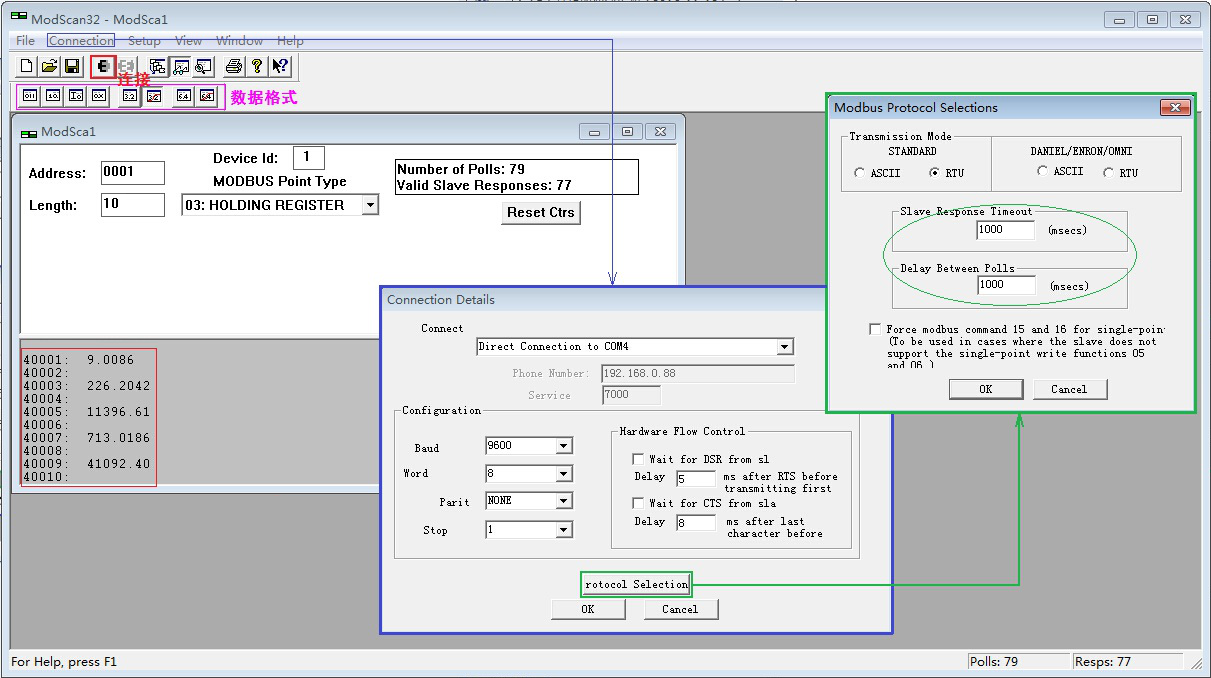
Task: Select DANIEL/ENRON/OMNI RTU mode
Action: [x=1108, y=172]
